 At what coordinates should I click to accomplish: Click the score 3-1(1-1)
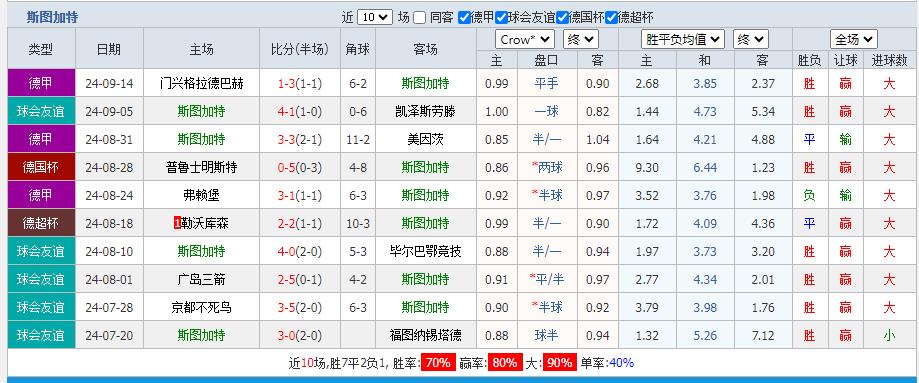click(299, 195)
